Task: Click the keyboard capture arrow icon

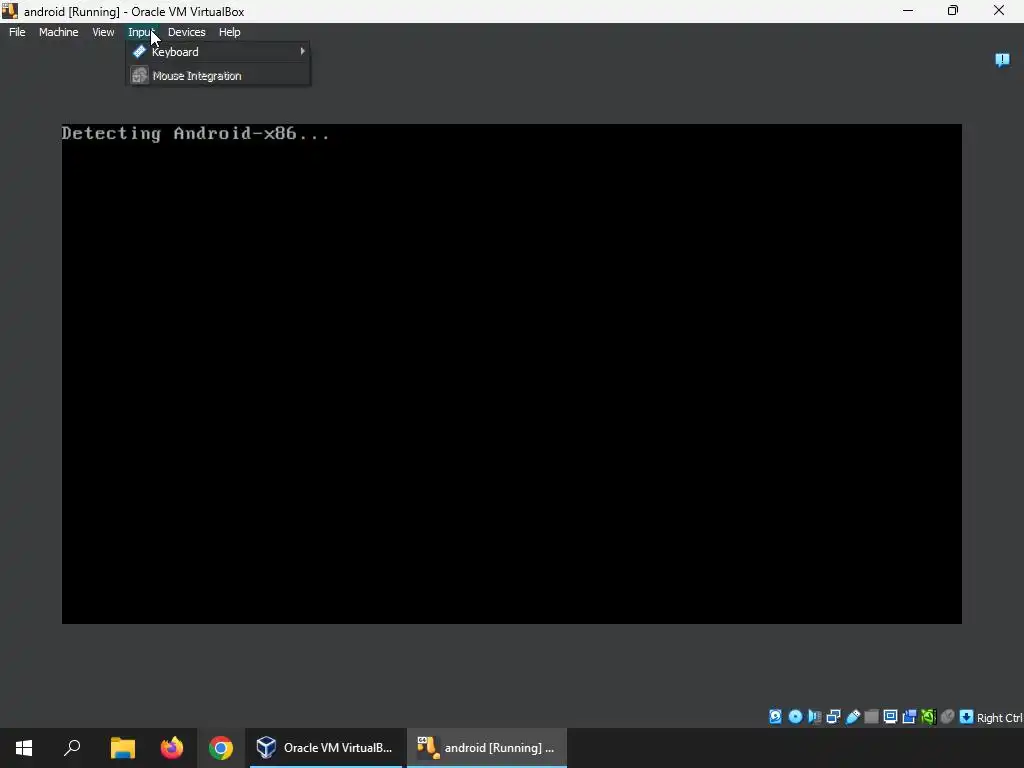Action: [966, 717]
